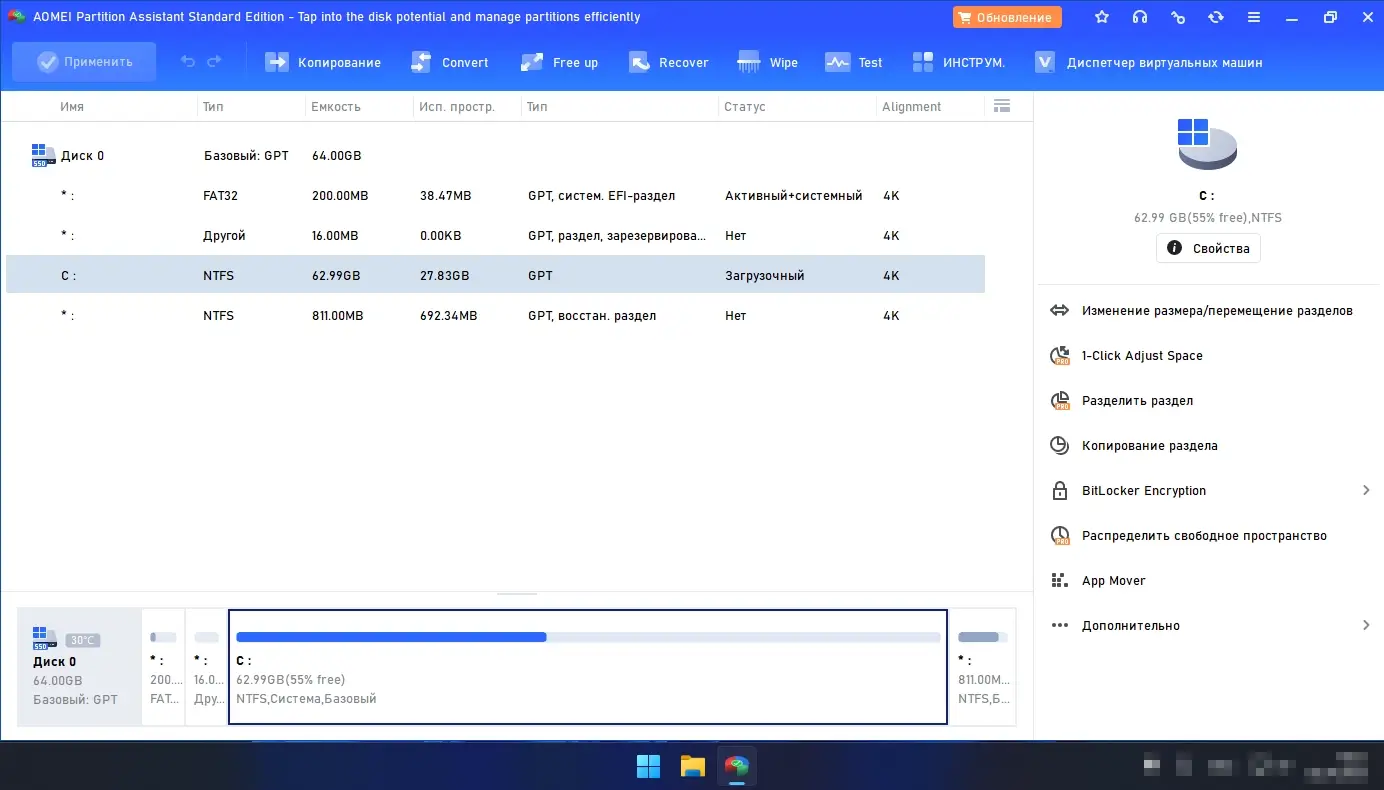
Task: Click Изменение размера/перемещение разделов
Action: (x=1217, y=311)
